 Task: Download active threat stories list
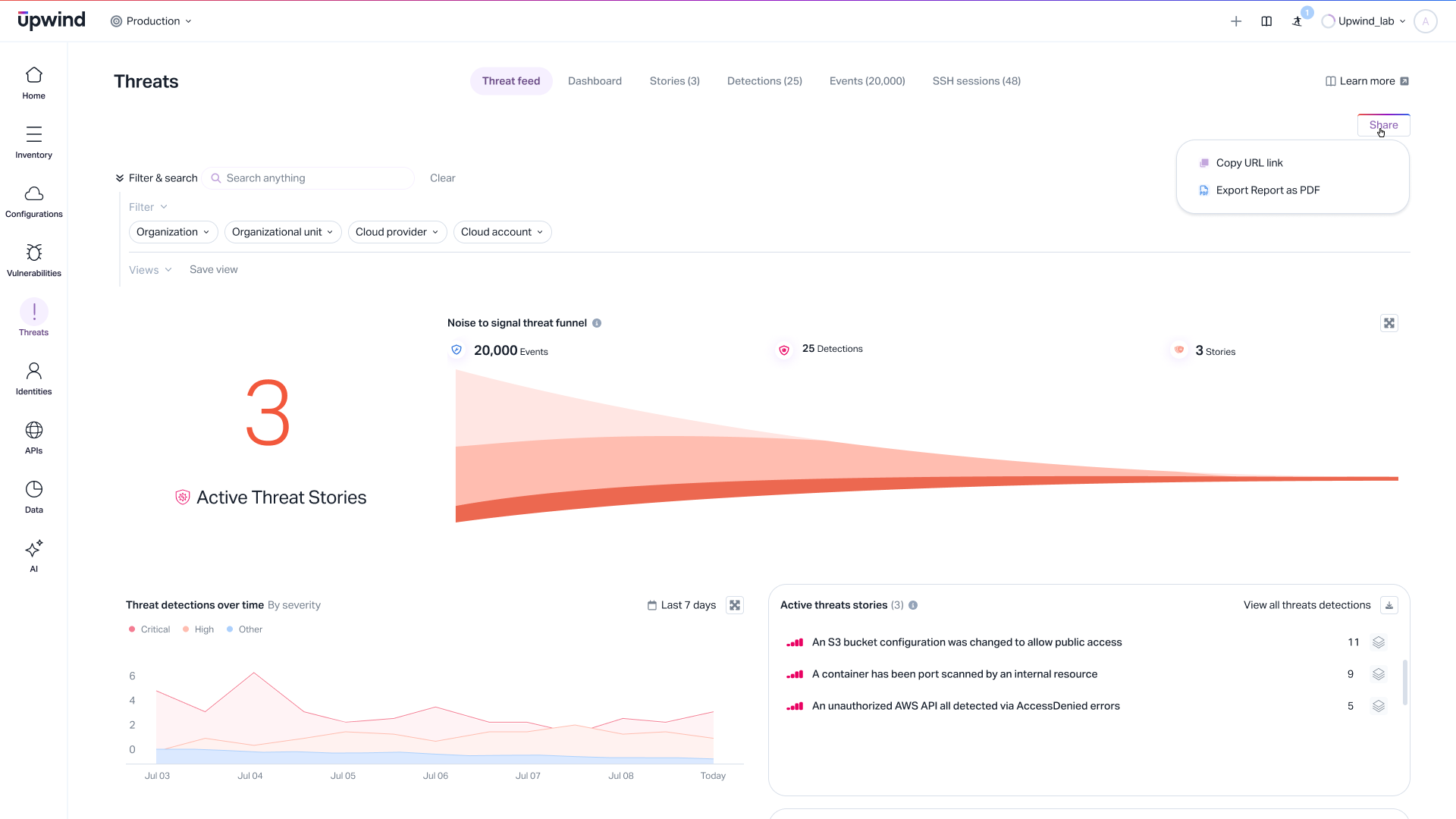1389,605
